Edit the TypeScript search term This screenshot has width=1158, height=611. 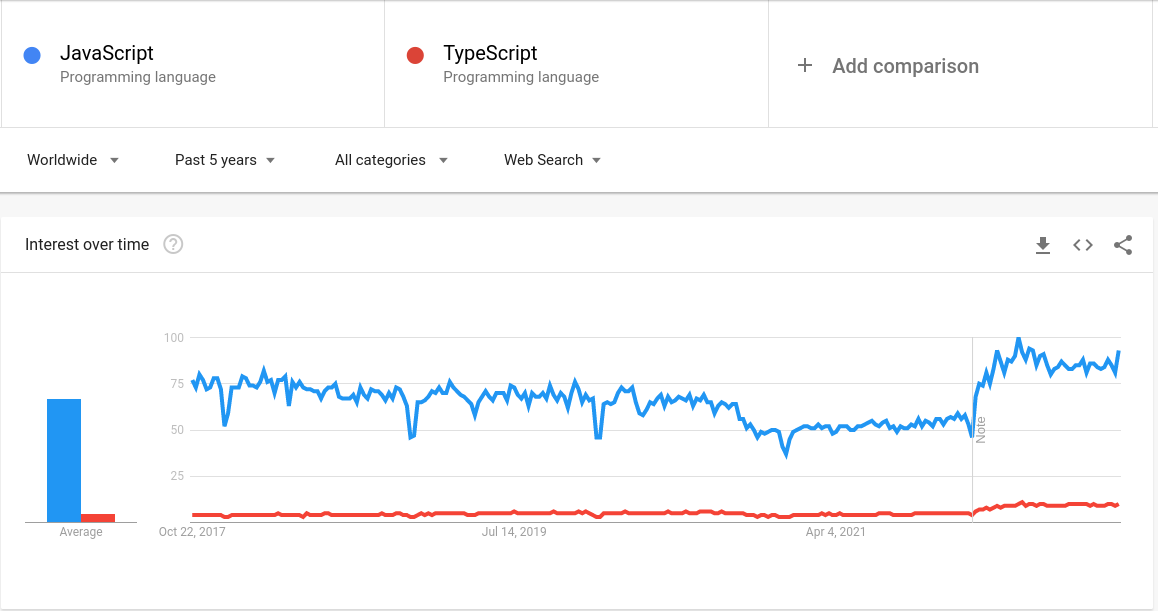(x=490, y=53)
